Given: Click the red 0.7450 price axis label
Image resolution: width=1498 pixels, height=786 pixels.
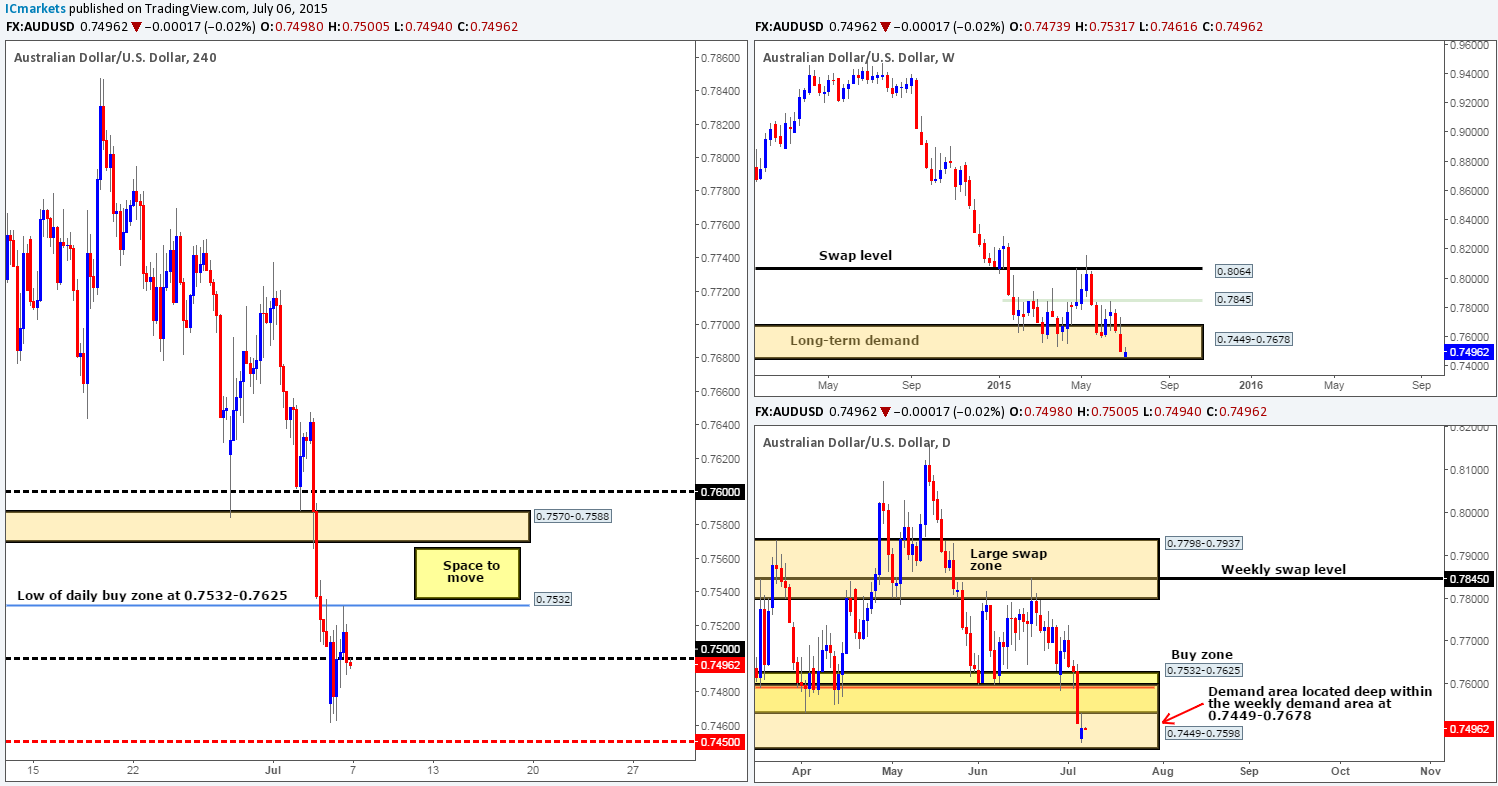Looking at the screenshot, I should [719, 741].
